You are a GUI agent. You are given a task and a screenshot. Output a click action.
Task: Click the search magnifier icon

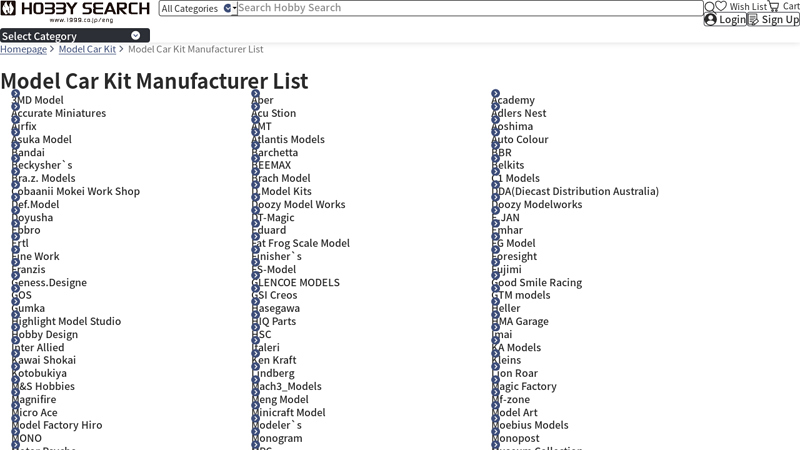point(709,7)
